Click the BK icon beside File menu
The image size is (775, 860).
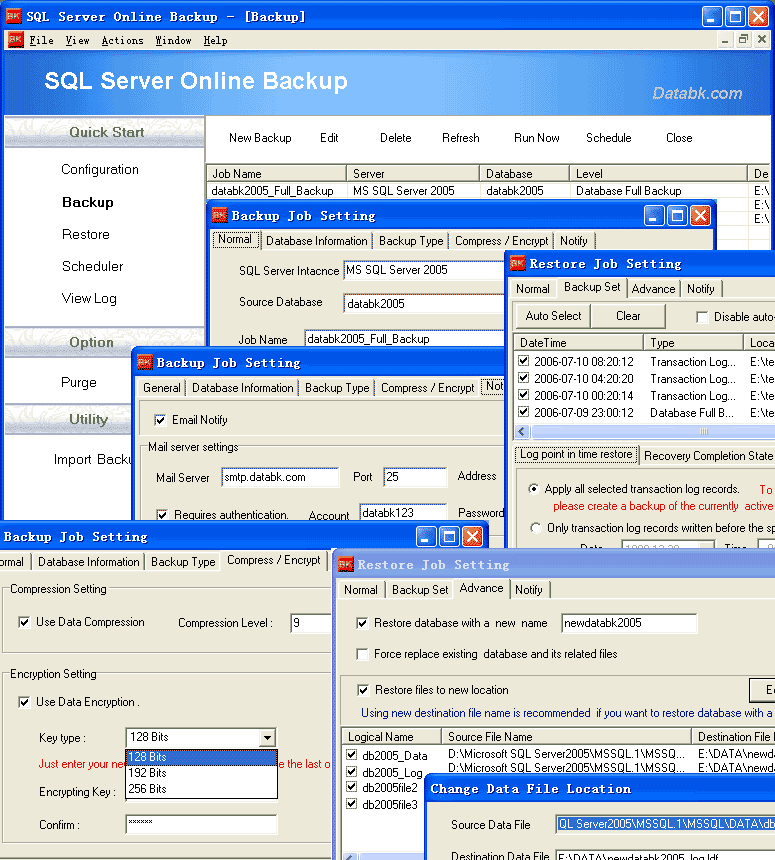pos(16,40)
